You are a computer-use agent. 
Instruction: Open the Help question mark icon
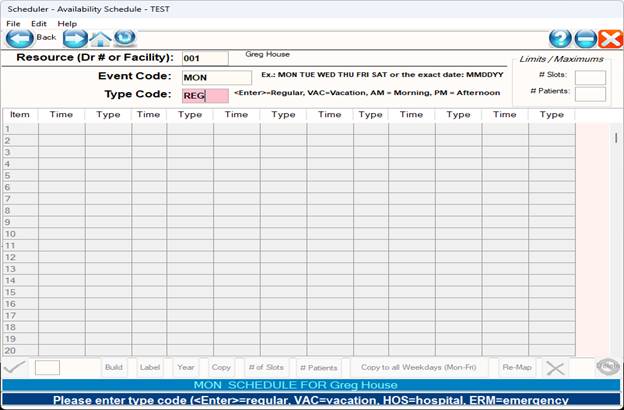(561, 38)
